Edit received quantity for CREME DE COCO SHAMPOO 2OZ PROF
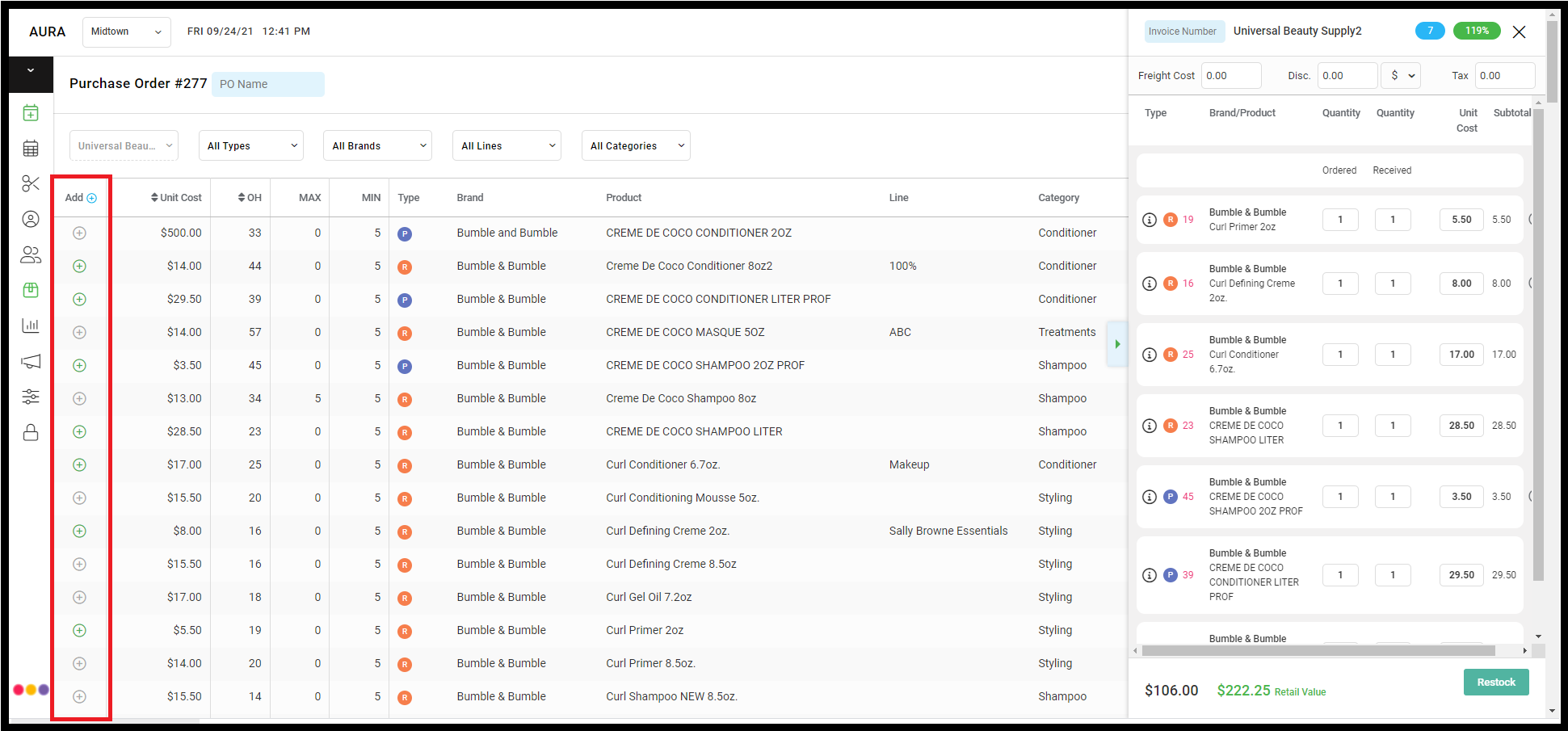The height and width of the screenshot is (731, 1568). pos(1393,497)
